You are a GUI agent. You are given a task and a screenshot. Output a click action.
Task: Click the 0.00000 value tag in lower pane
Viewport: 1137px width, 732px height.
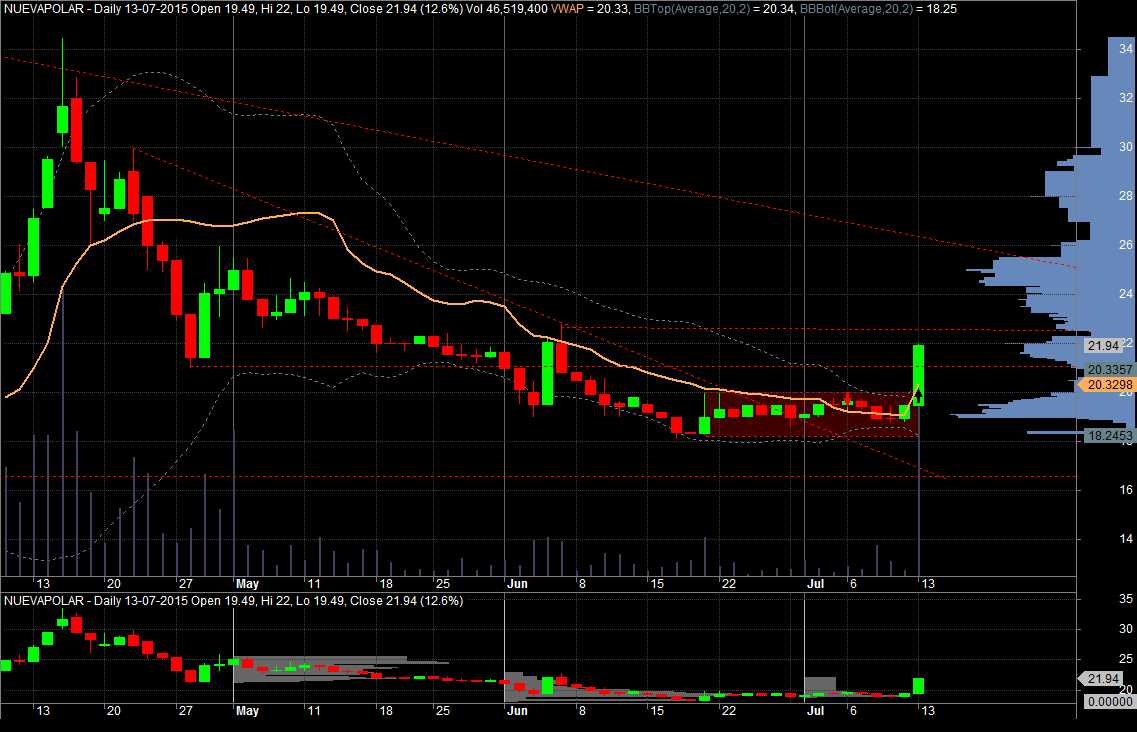(1109, 702)
